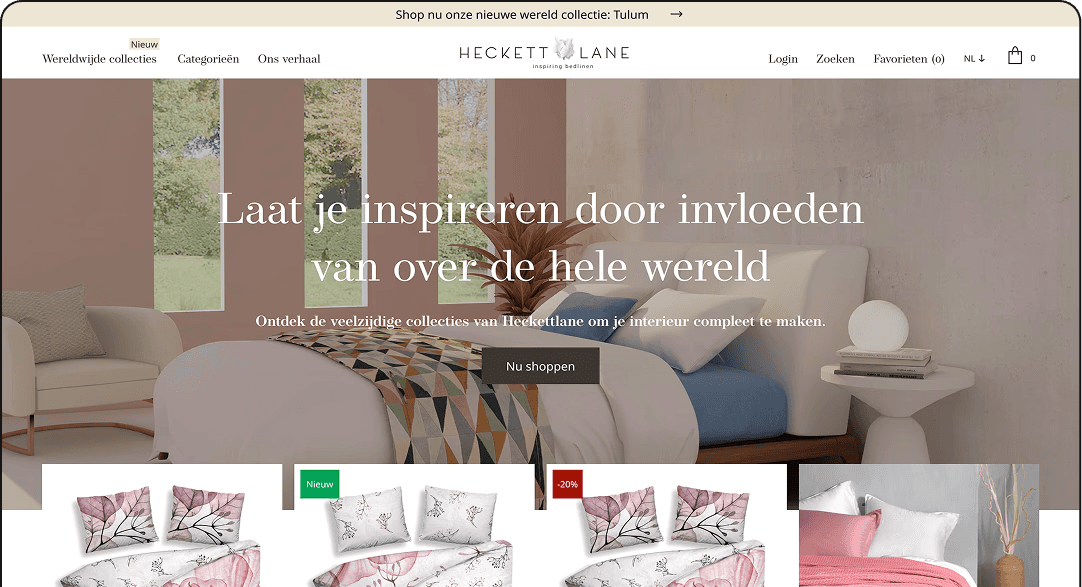
Task: Click the cart item count number
Action: coord(1032,59)
